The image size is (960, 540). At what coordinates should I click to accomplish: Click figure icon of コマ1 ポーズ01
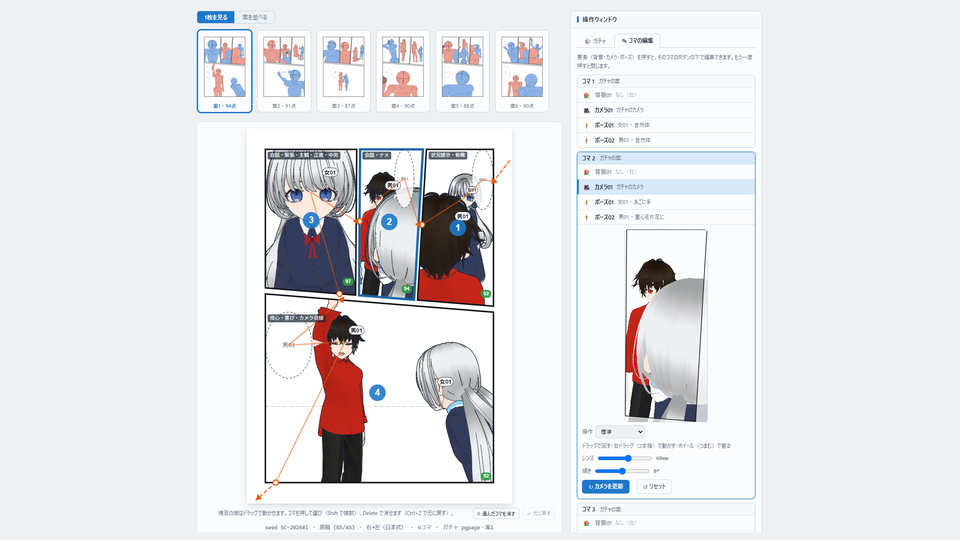click(587, 125)
